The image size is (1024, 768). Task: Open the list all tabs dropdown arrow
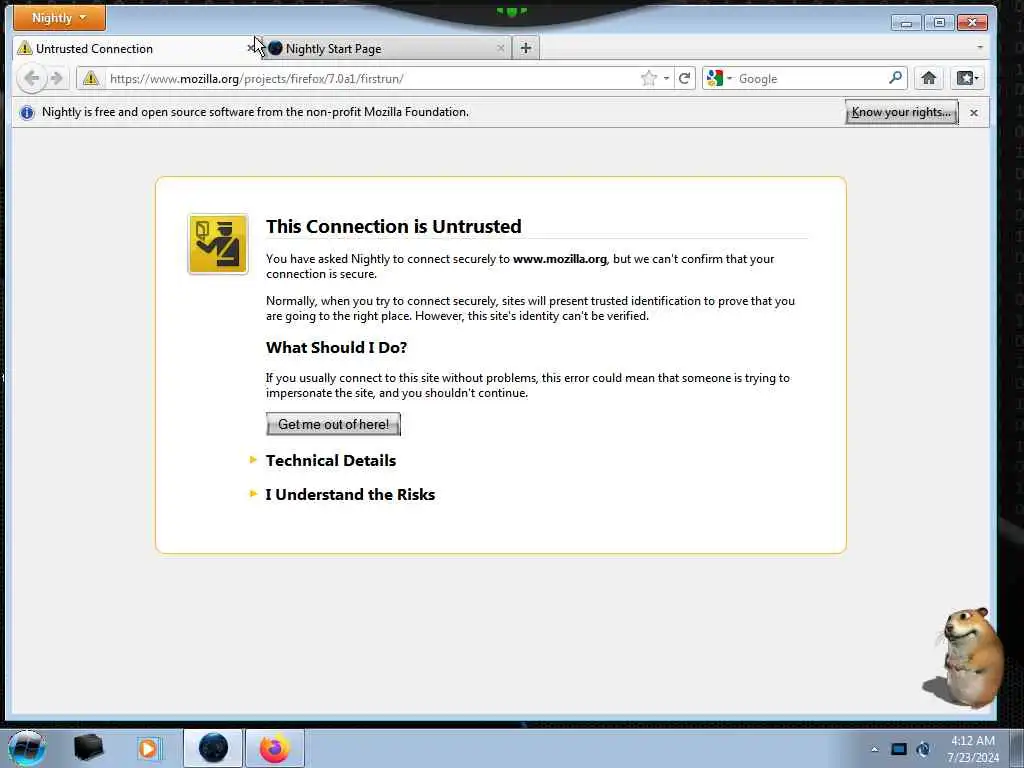tap(980, 47)
